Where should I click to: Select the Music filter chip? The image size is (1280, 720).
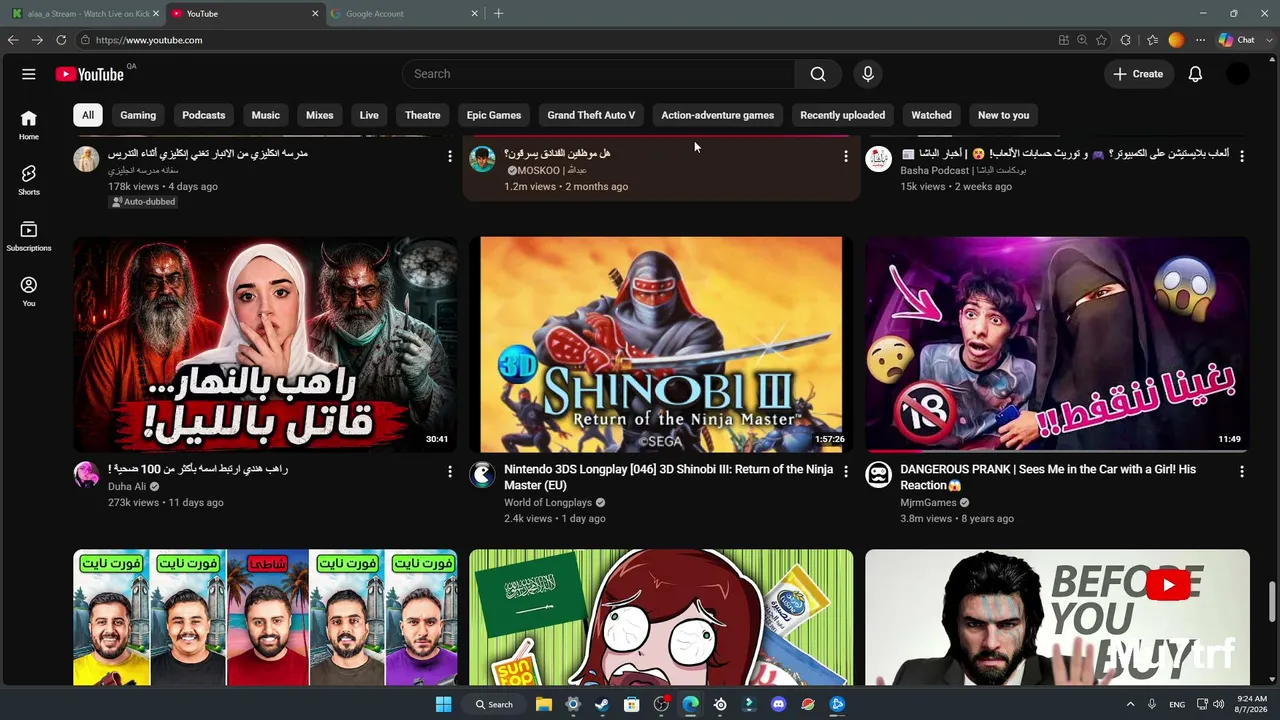click(266, 115)
